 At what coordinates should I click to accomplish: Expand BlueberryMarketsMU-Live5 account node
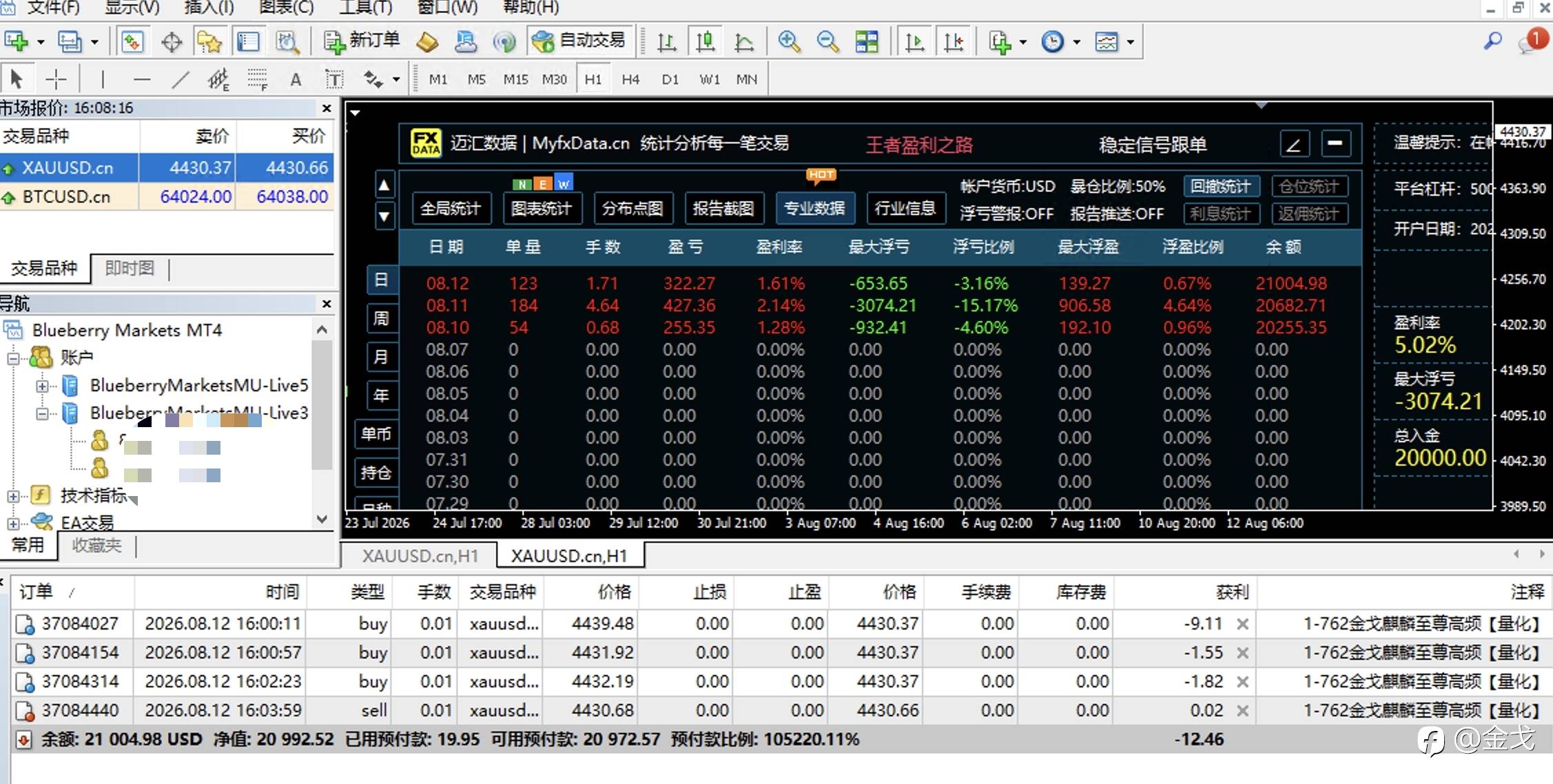pyautogui.click(x=42, y=386)
